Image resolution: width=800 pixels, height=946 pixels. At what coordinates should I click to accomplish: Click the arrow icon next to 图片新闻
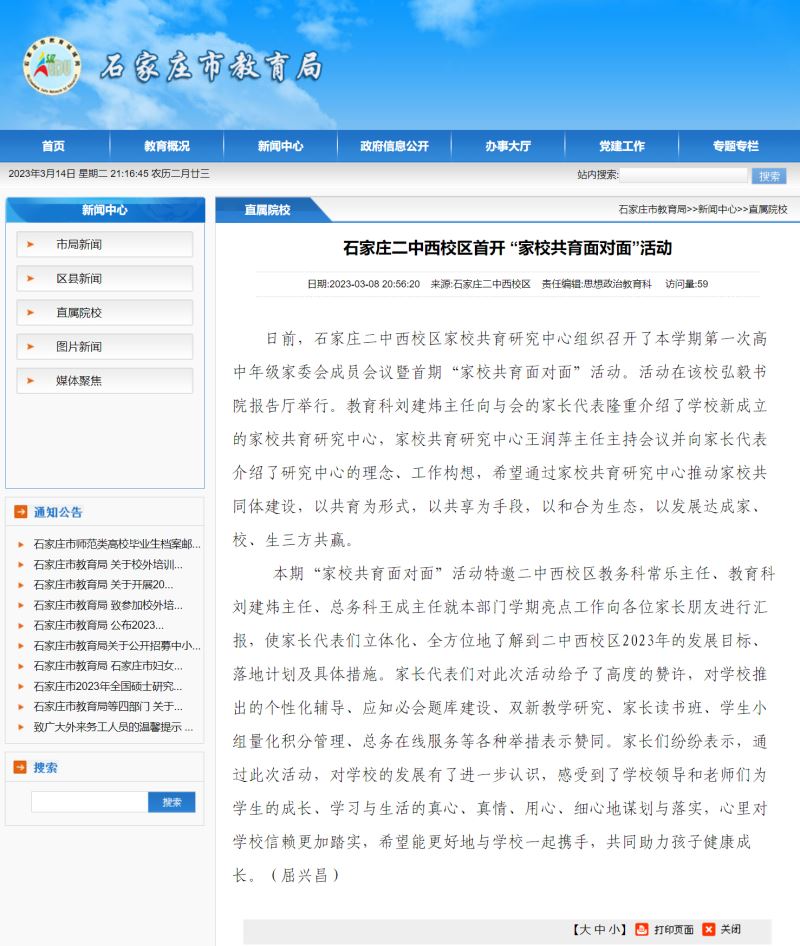coord(31,347)
